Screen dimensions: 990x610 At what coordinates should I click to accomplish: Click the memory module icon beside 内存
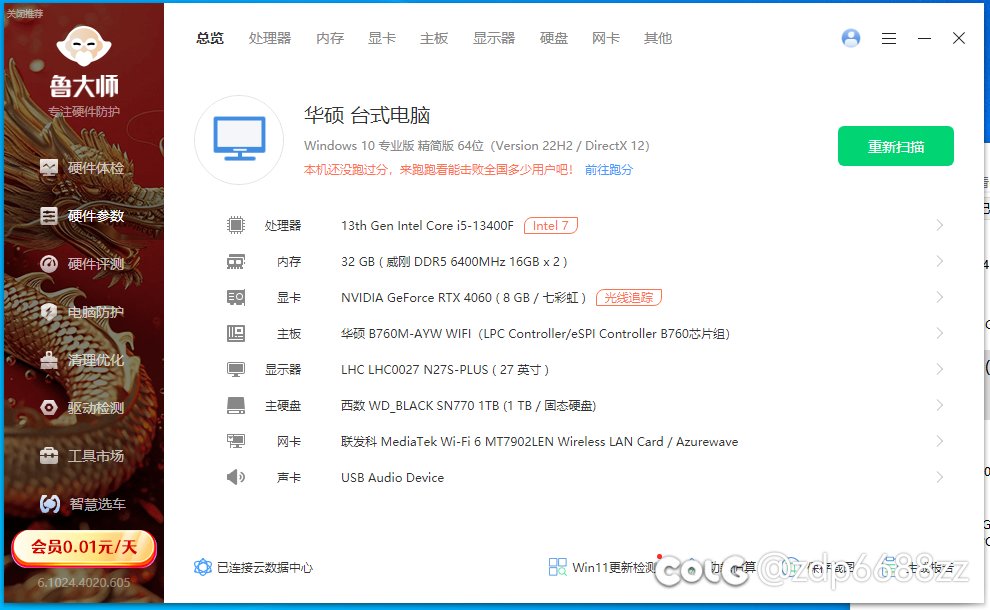click(x=236, y=261)
